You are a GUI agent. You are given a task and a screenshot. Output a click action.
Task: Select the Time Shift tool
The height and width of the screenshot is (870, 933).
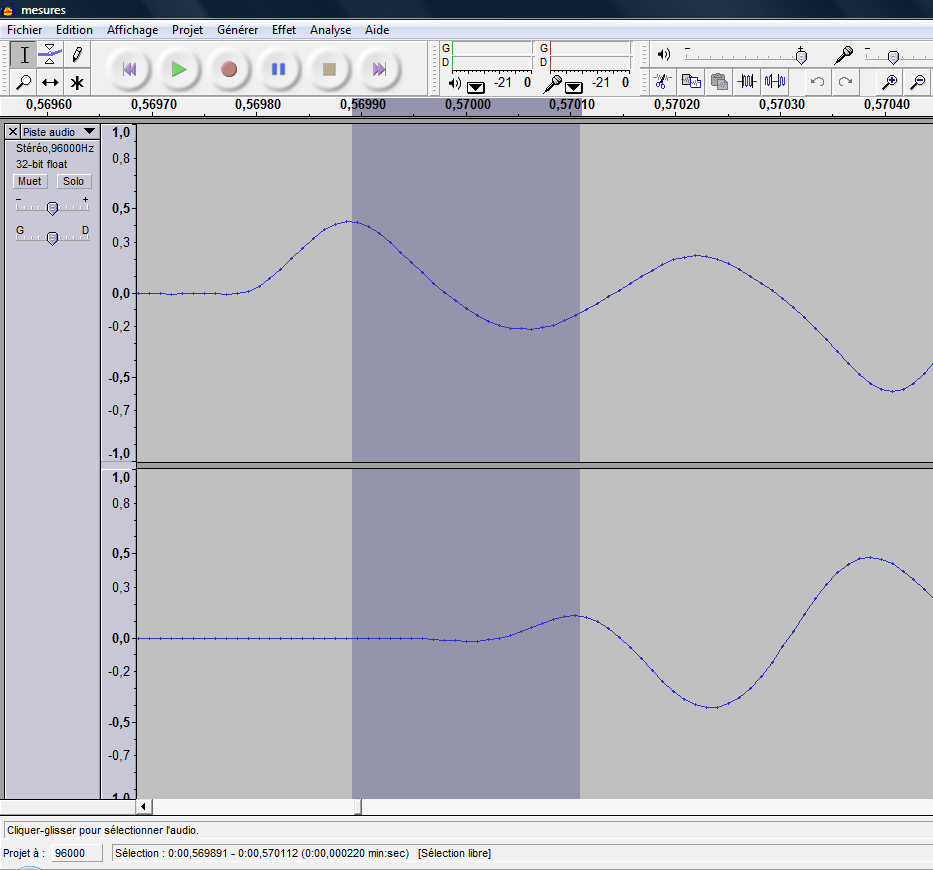pyautogui.click(x=50, y=82)
